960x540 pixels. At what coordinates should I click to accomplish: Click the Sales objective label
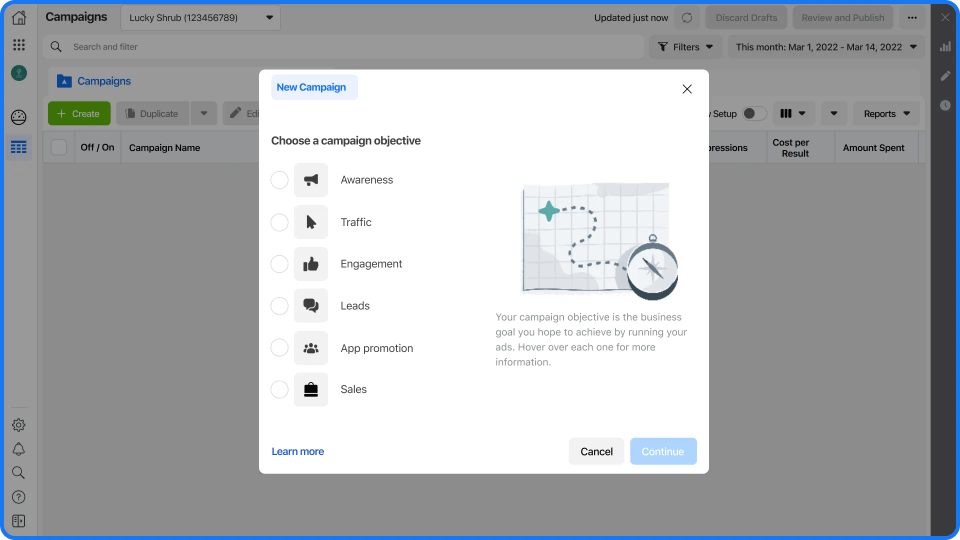(353, 389)
